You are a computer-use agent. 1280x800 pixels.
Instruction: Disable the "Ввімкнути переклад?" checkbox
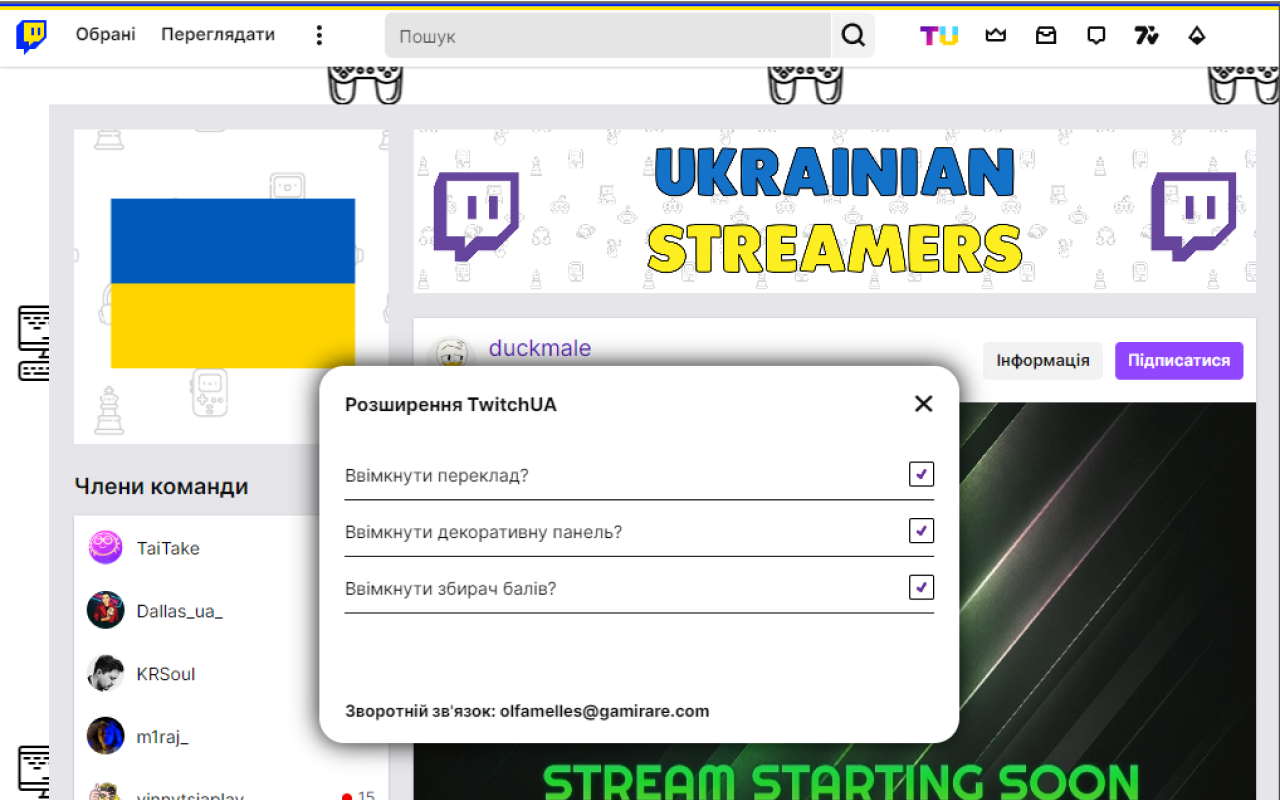tap(921, 474)
